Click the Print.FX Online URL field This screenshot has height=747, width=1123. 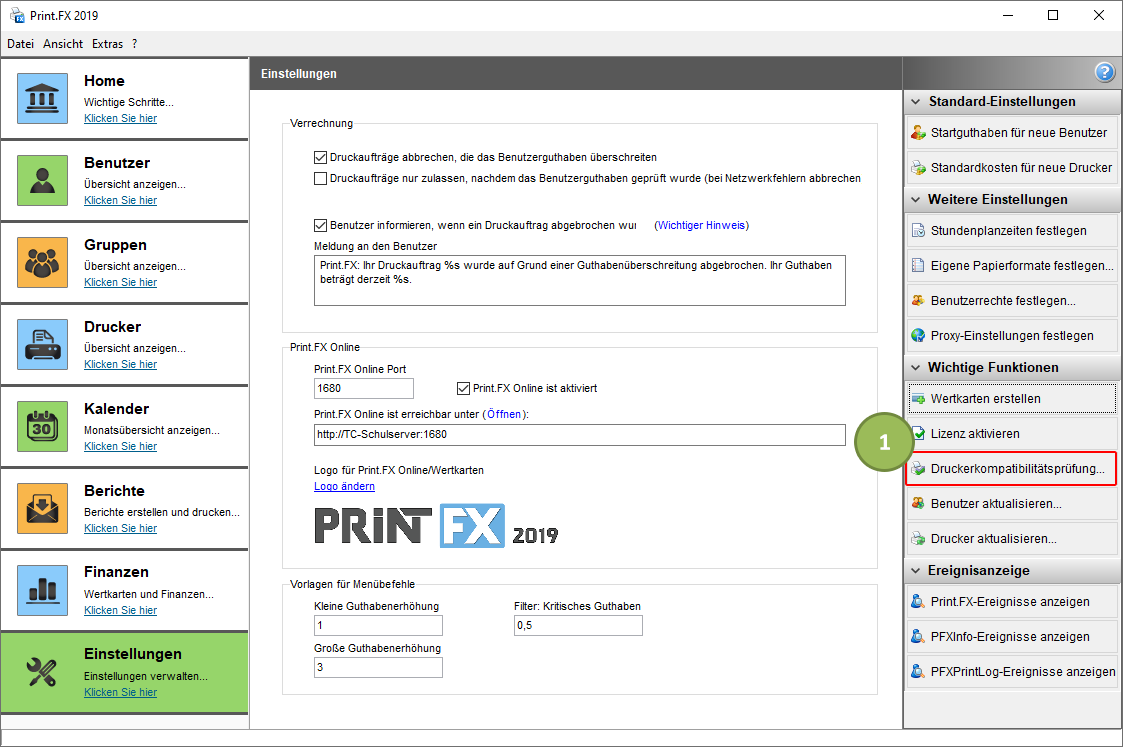(x=579, y=435)
